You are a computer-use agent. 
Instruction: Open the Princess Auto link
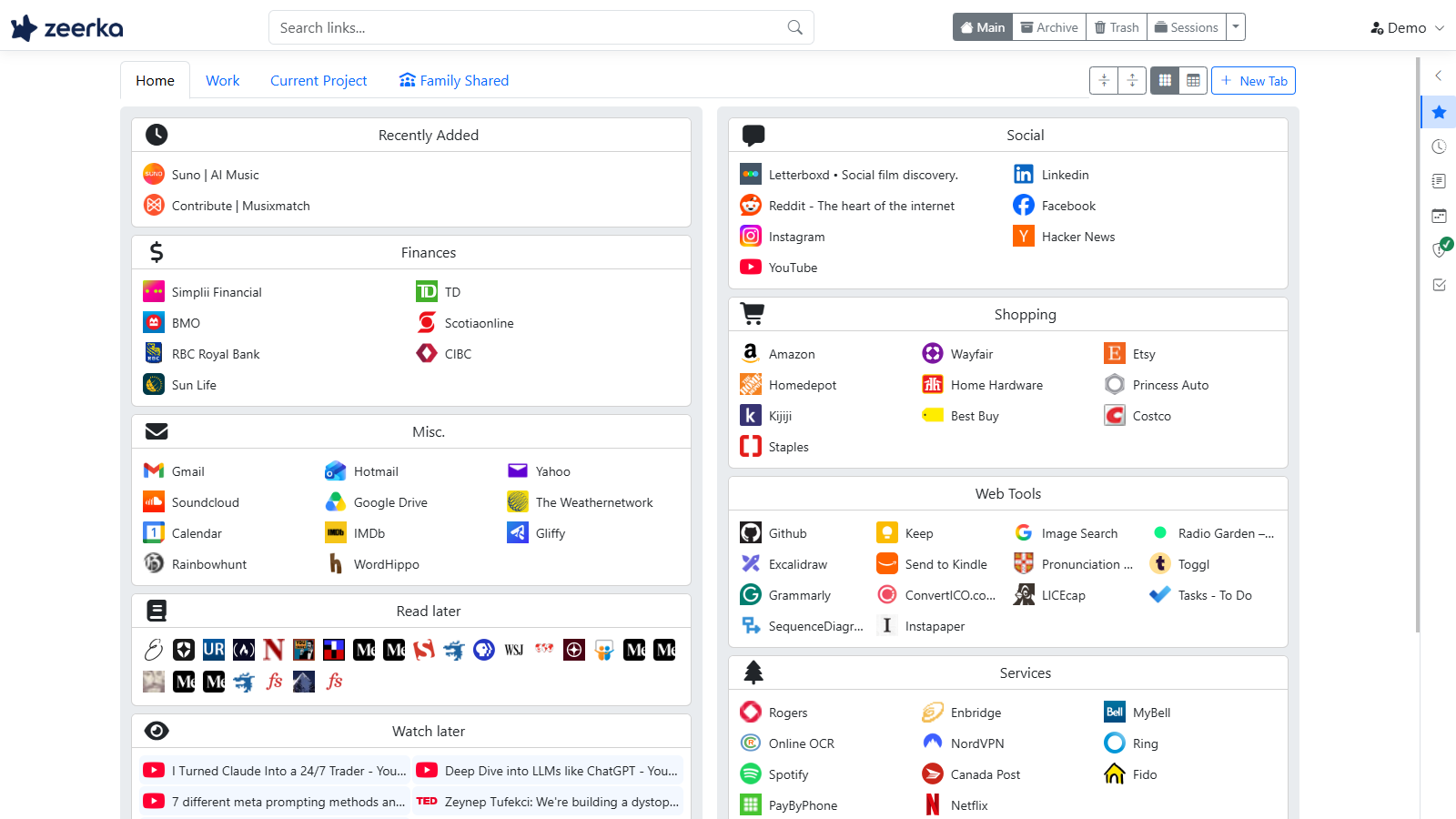tap(1170, 385)
